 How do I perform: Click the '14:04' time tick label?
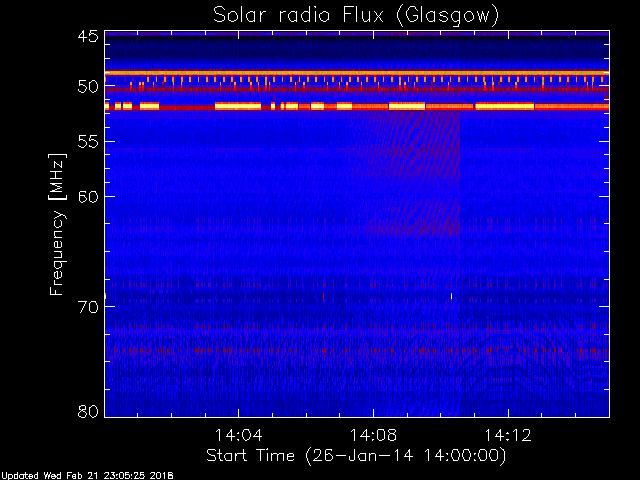point(238,435)
